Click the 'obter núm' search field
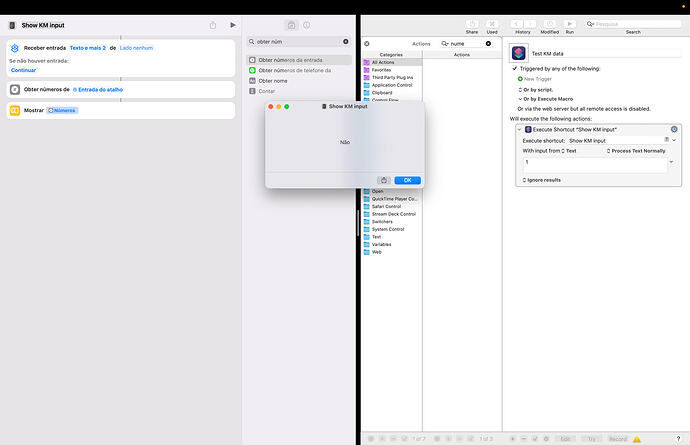The image size is (690, 445). (299, 41)
